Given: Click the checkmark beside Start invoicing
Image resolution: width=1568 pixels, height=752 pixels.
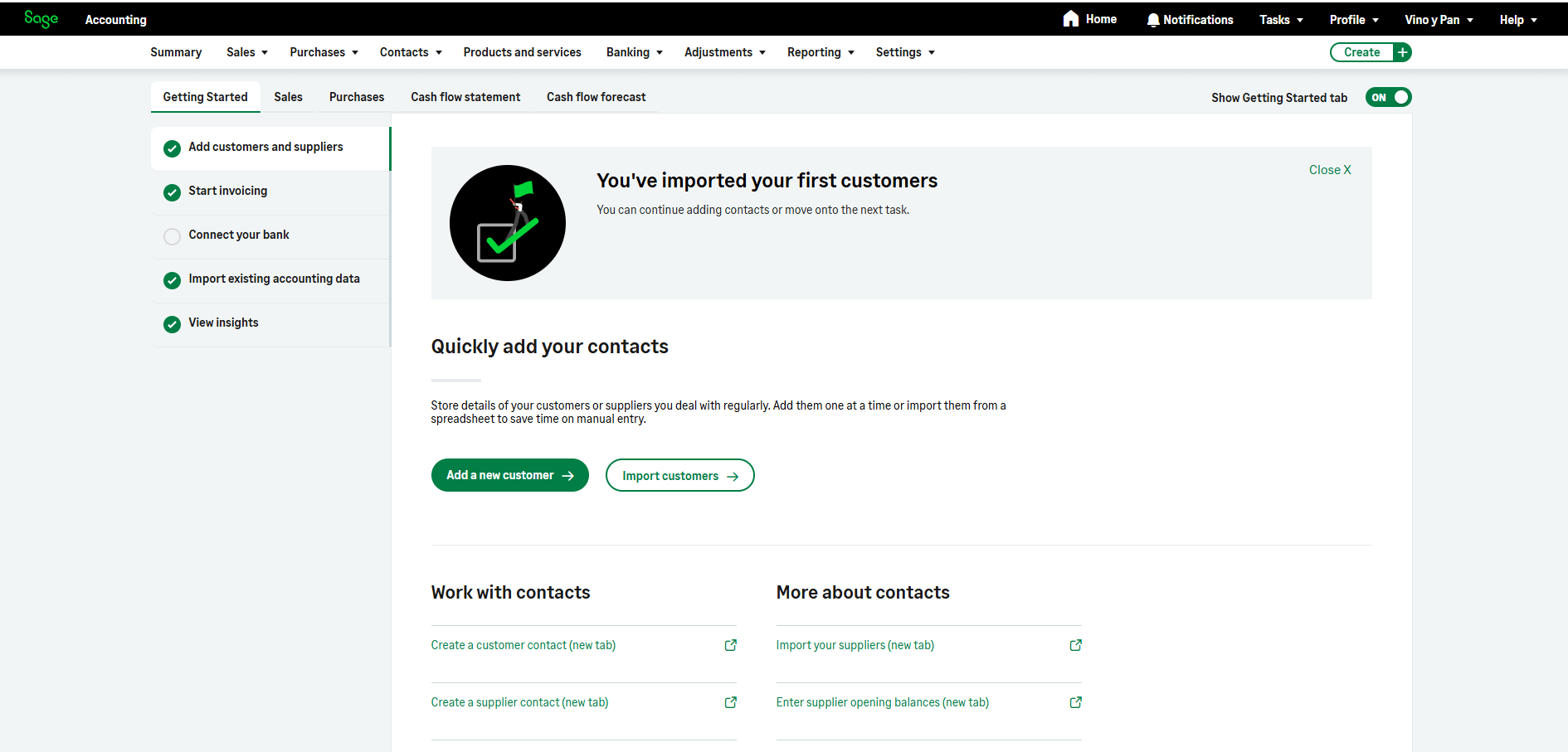Looking at the screenshot, I should [x=172, y=192].
